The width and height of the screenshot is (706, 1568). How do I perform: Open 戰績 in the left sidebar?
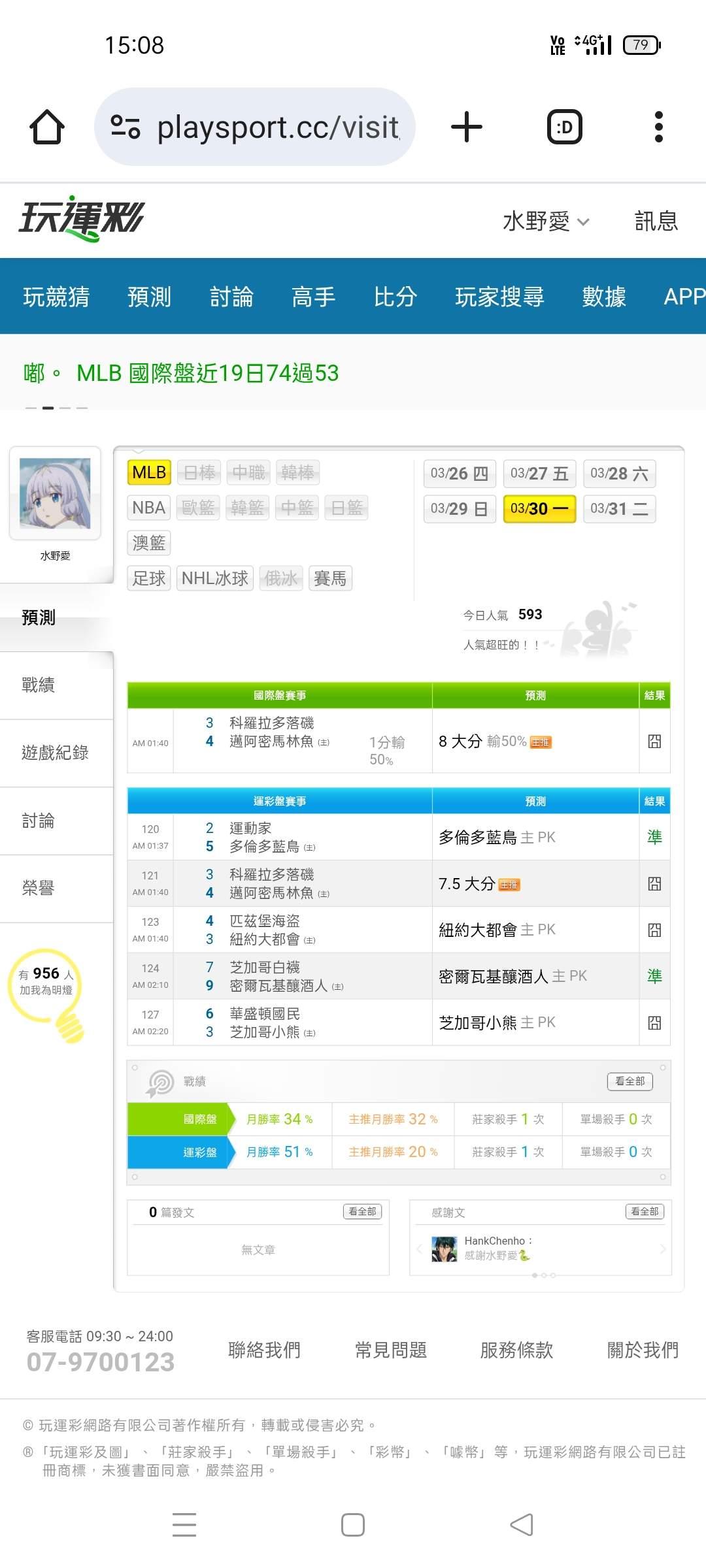coord(57,685)
